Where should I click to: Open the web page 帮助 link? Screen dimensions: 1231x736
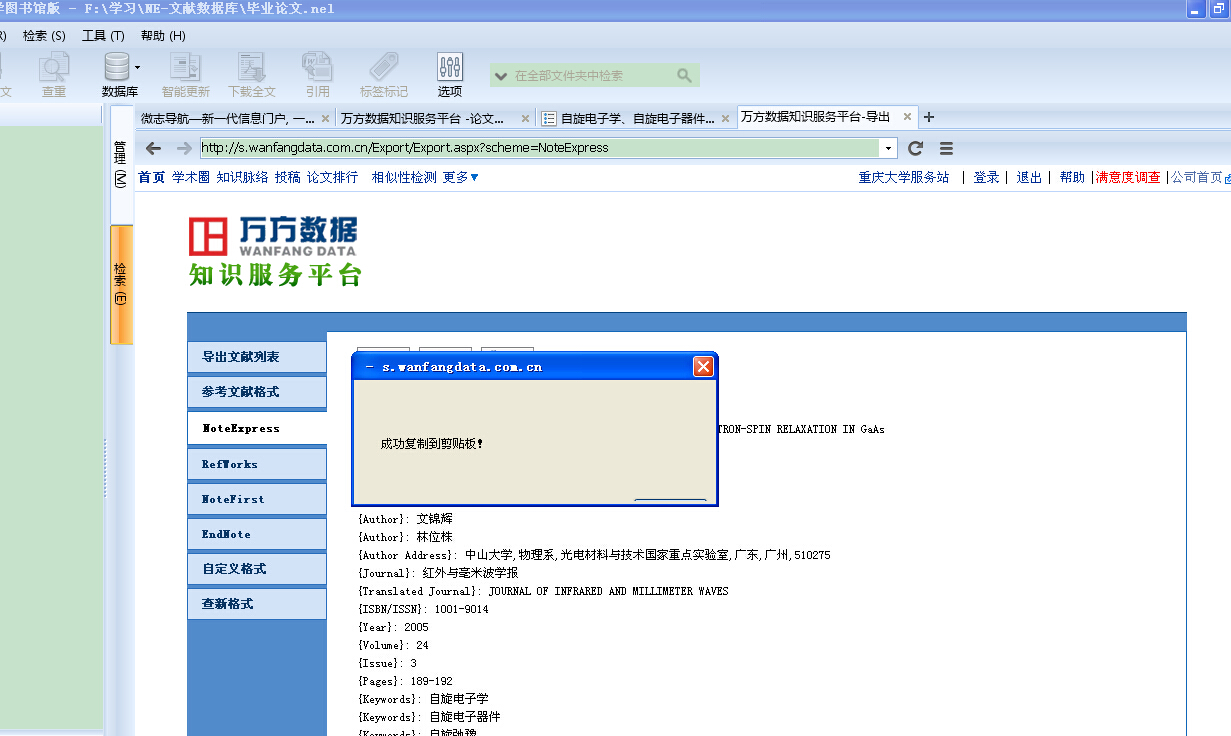tap(1072, 177)
